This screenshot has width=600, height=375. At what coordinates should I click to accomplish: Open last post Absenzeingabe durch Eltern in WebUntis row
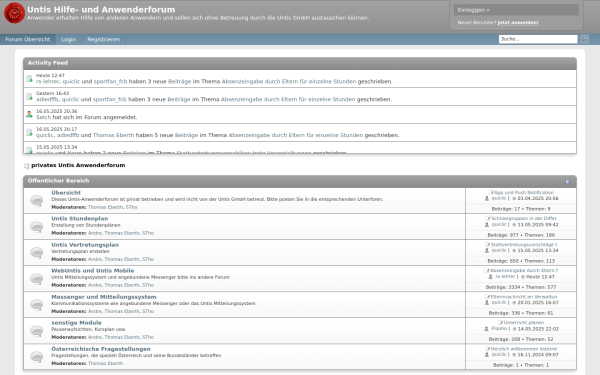524,271
